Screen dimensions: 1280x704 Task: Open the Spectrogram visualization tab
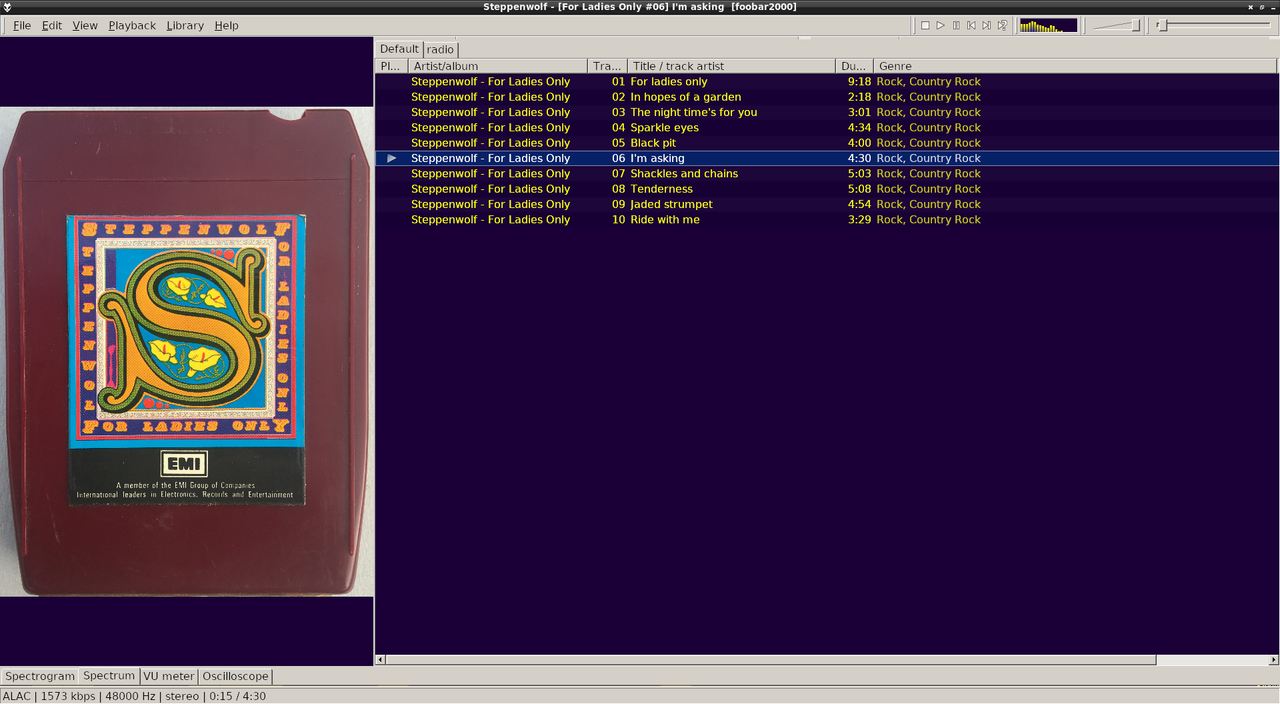click(40, 676)
